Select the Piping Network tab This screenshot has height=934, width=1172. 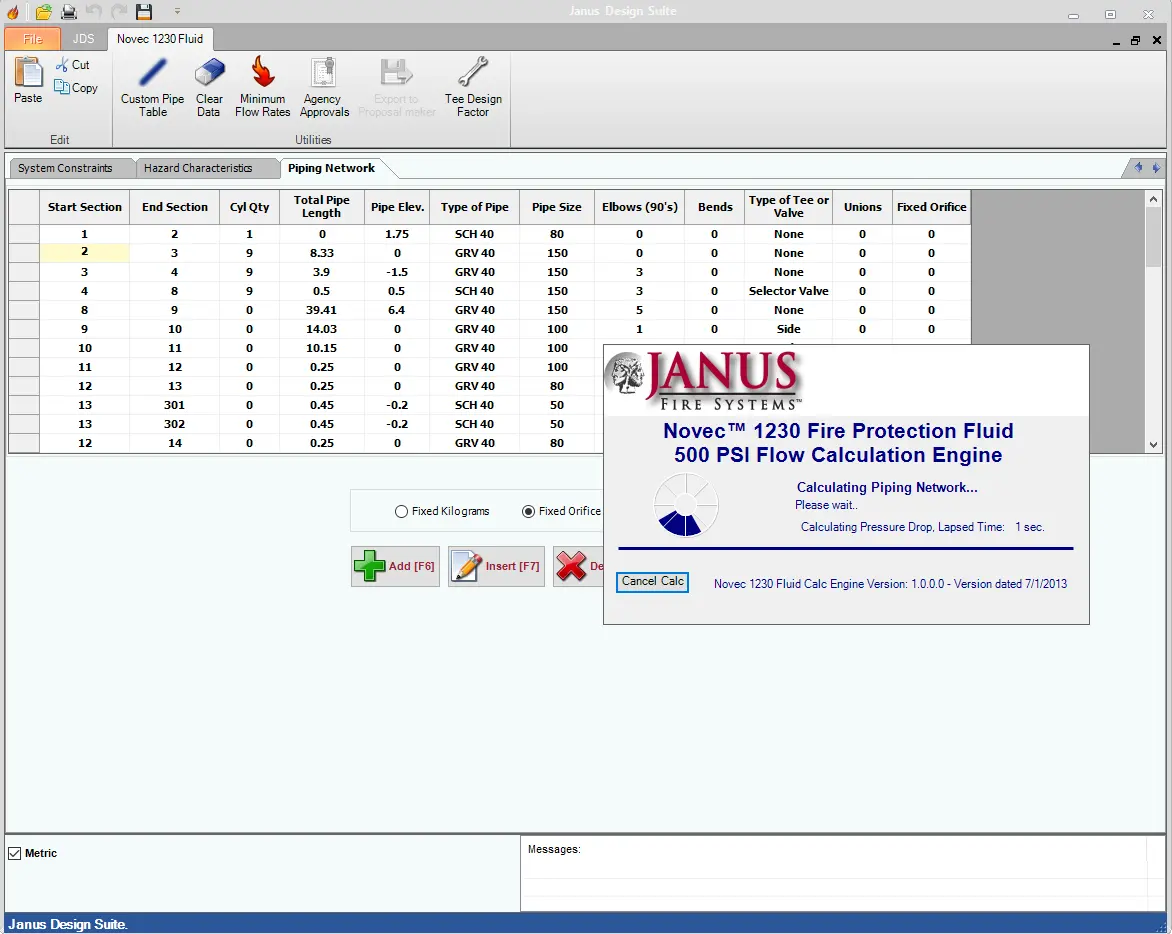(x=331, y=168)
